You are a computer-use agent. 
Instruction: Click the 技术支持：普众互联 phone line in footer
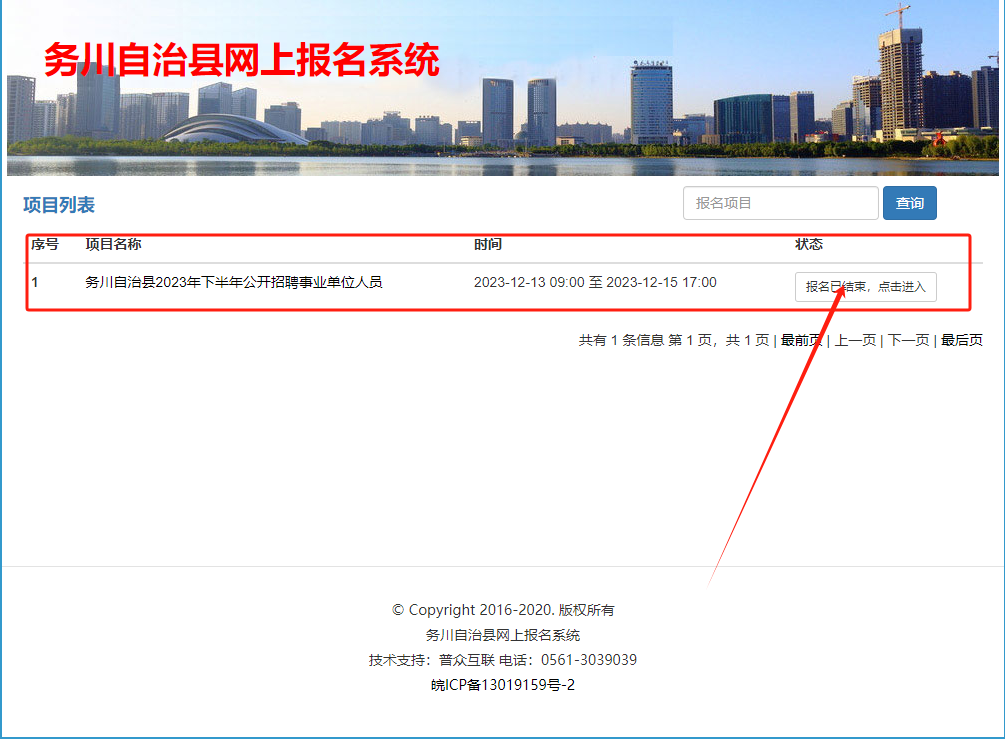click(502, 660)
